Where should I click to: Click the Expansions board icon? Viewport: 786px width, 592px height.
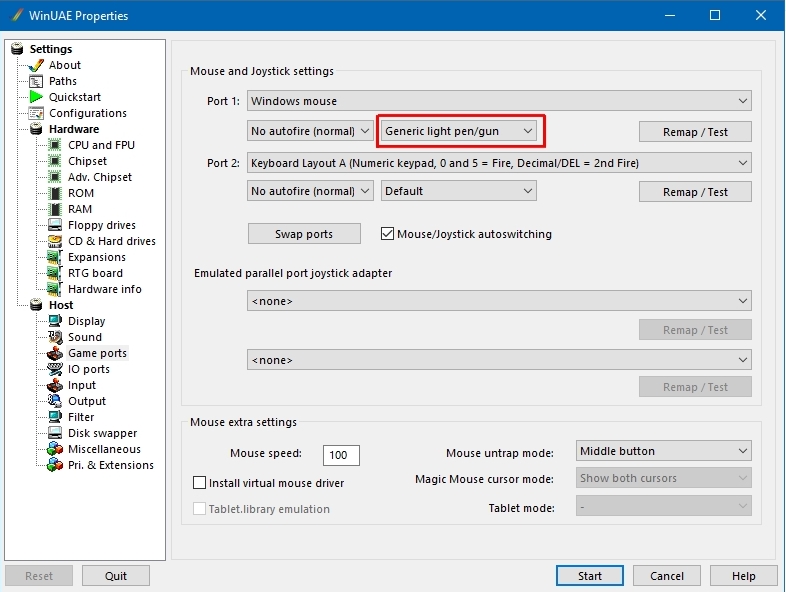pos(55,257)
